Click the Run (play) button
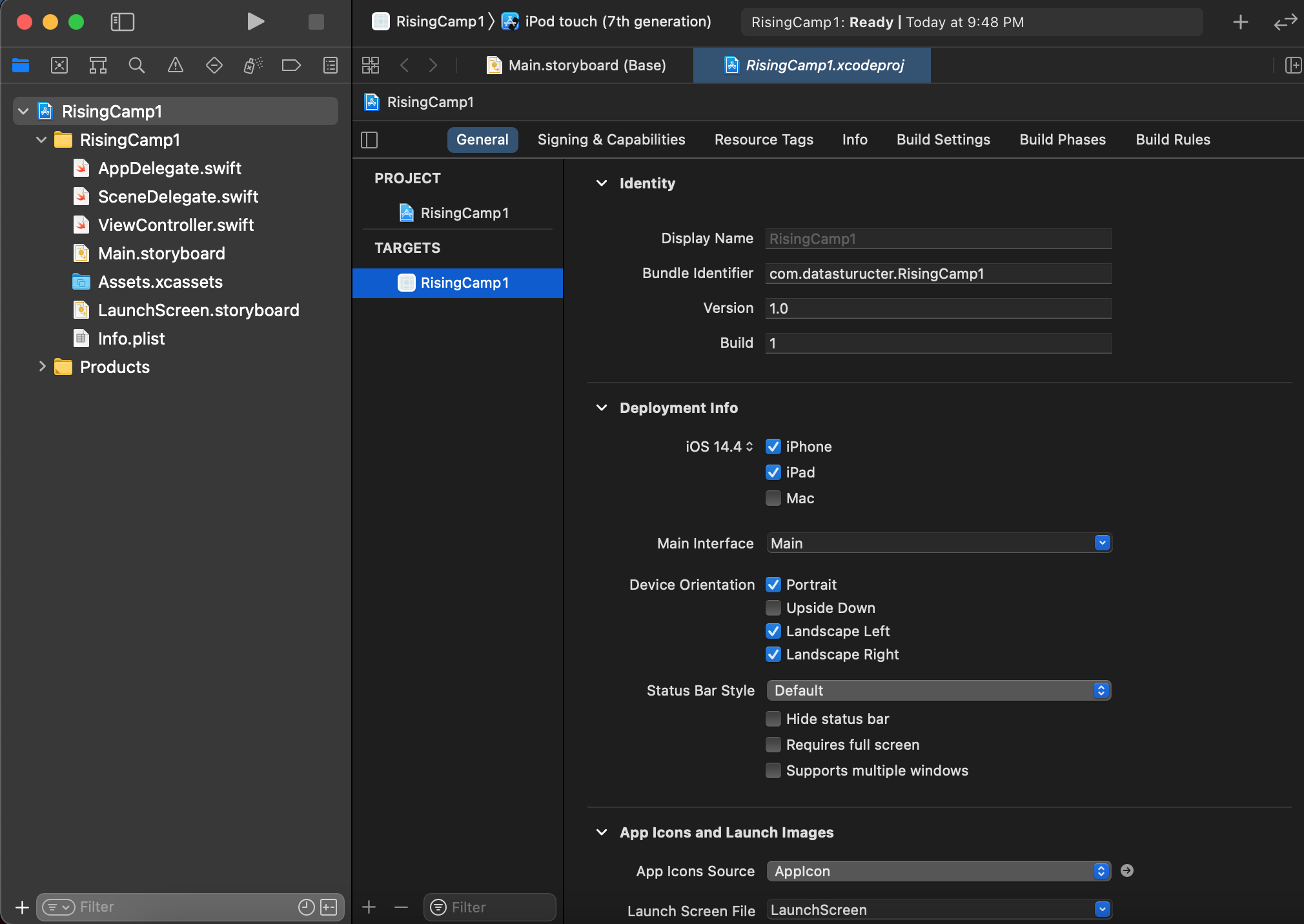Viewport: 1304px width, 924px height. click(256, 22)
